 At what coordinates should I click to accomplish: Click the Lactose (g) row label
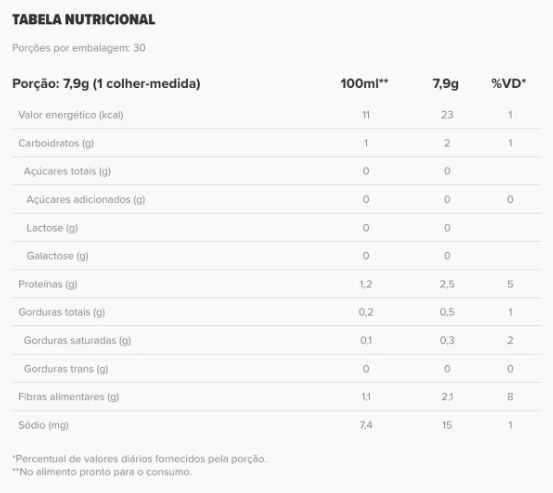(52, 228)
